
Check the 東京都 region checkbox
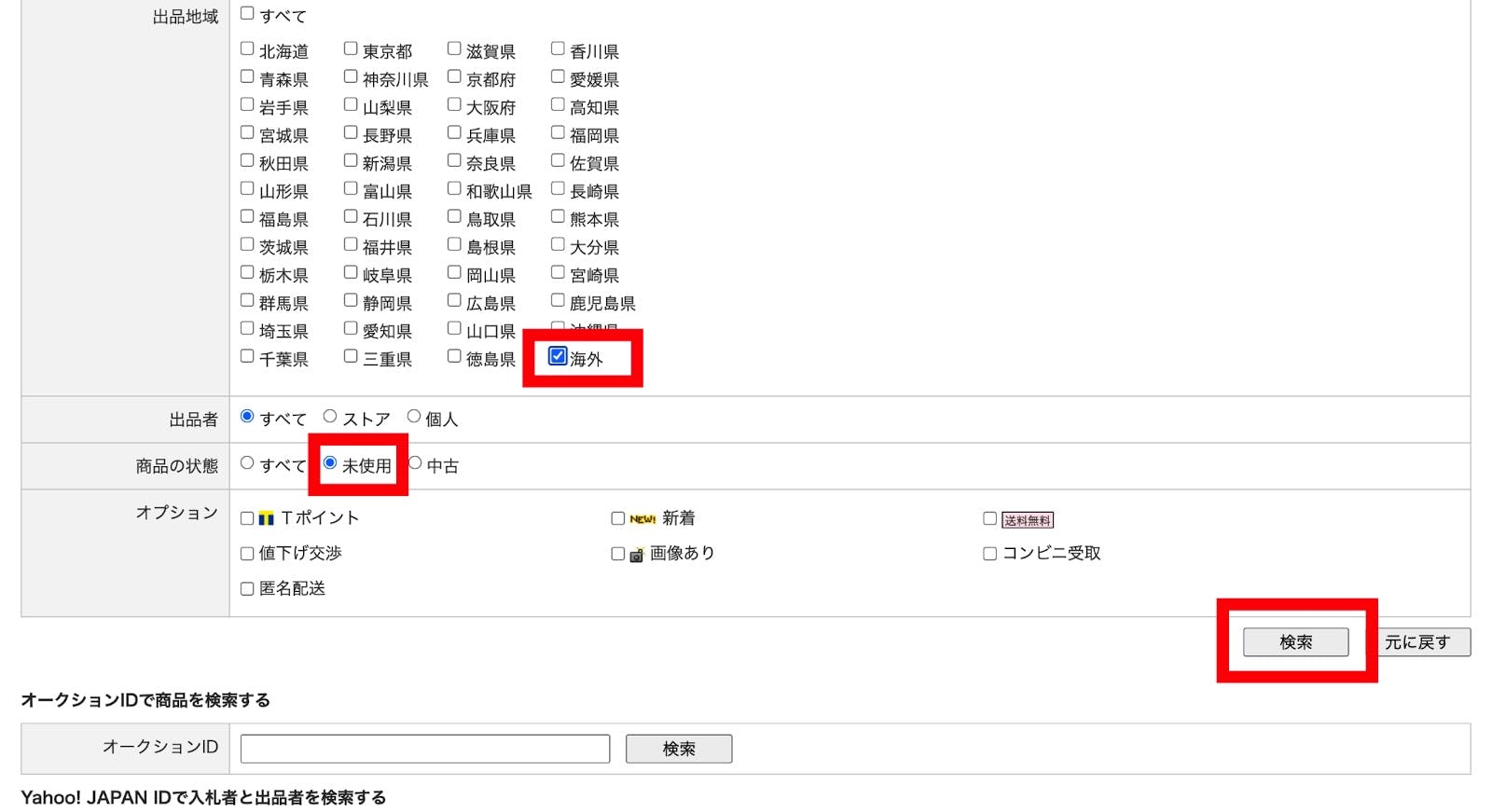[351, 48]
